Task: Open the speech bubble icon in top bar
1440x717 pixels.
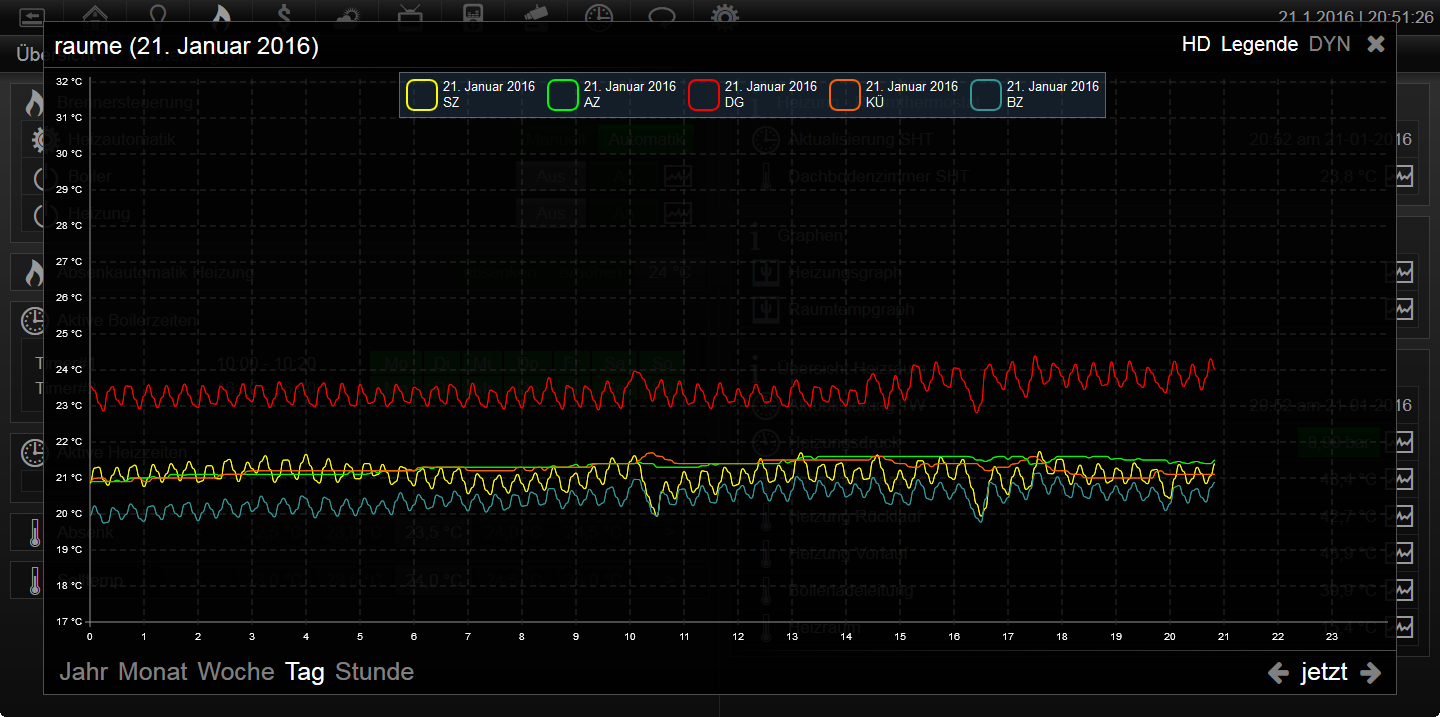Action: pos(662,14)
